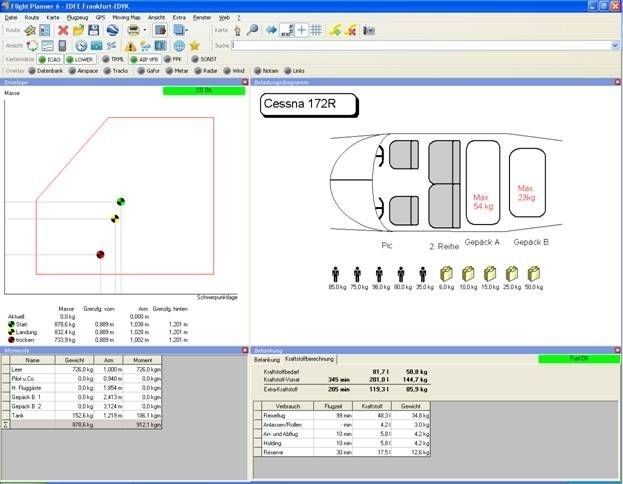Switch to the Betankung tab
The height and width of the screenshot is (484, 623).
[x=267, y=358]
